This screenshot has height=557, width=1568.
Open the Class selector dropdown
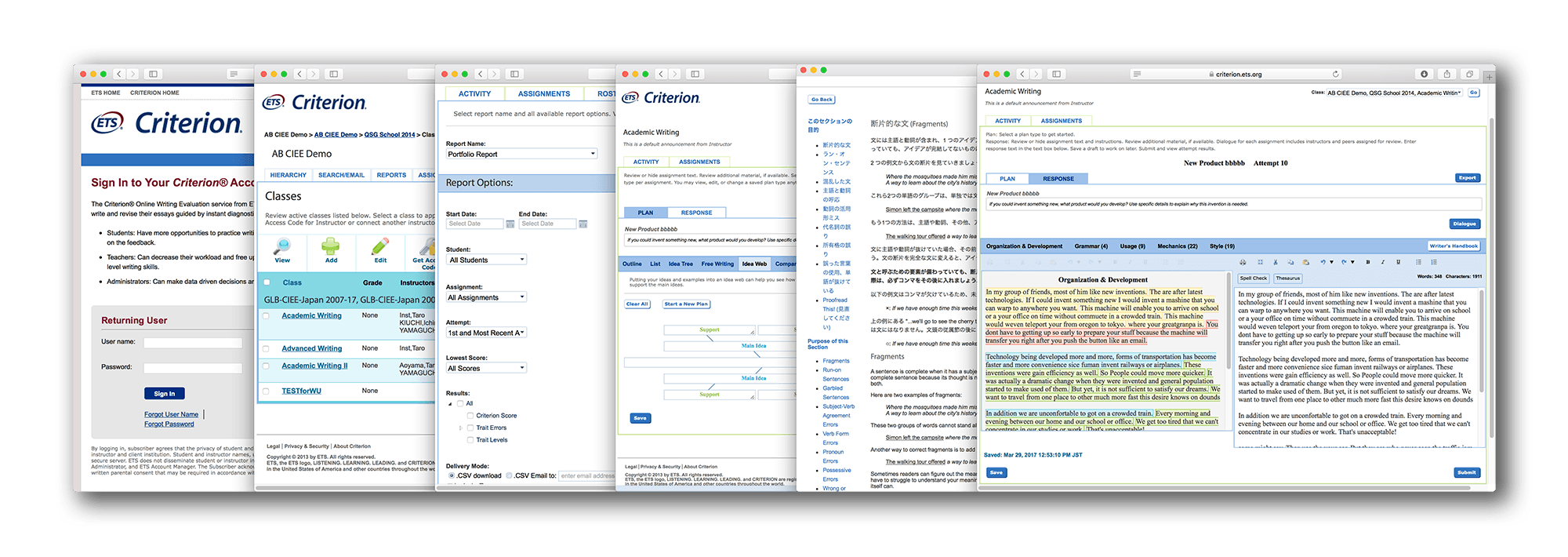pos(1394,93)
